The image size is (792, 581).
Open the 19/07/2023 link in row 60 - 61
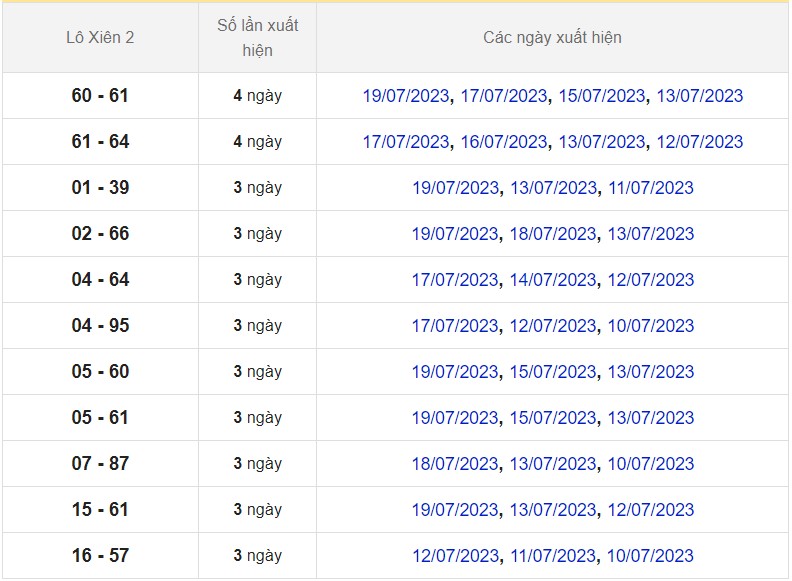pyautogui.click(x=406, y=96)
